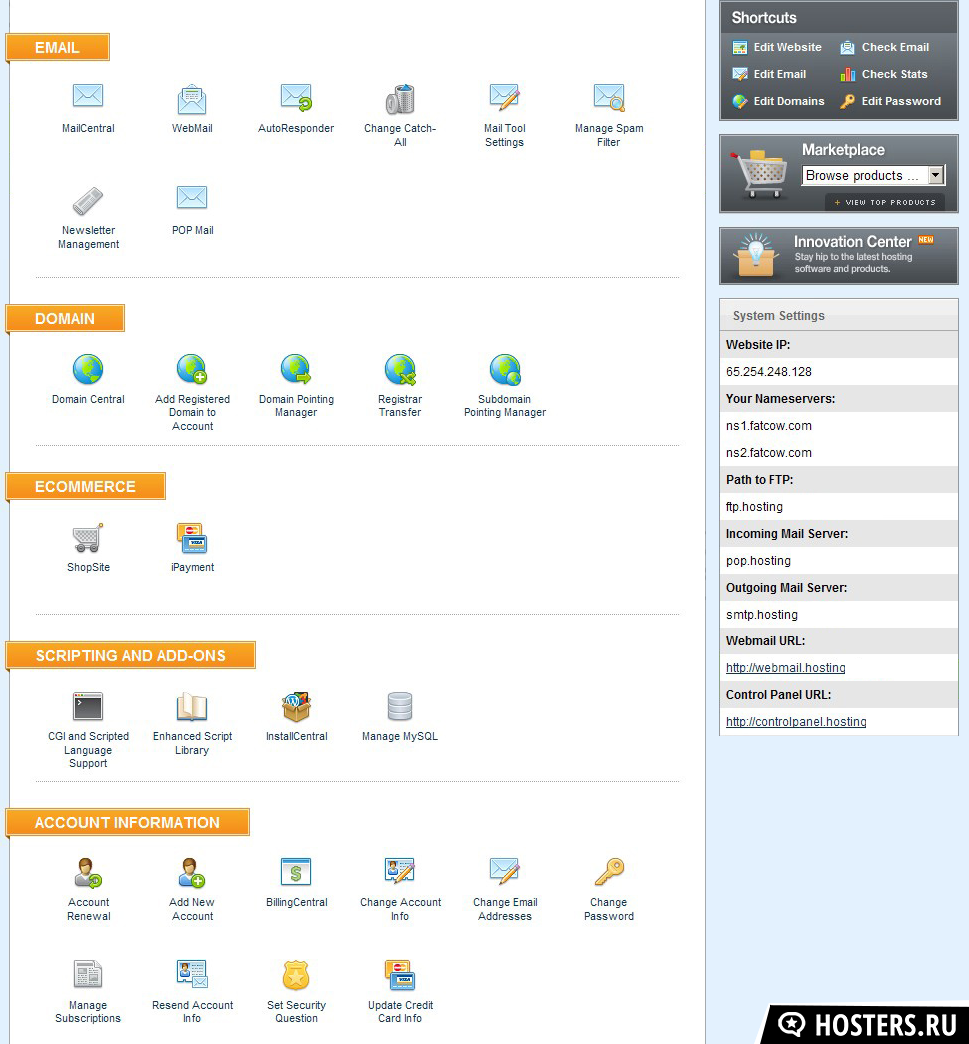The width and height of the screenshot is (969, 1044).
Task: Open the Manage MySQL database icon
Action: (x=400, y=706)
